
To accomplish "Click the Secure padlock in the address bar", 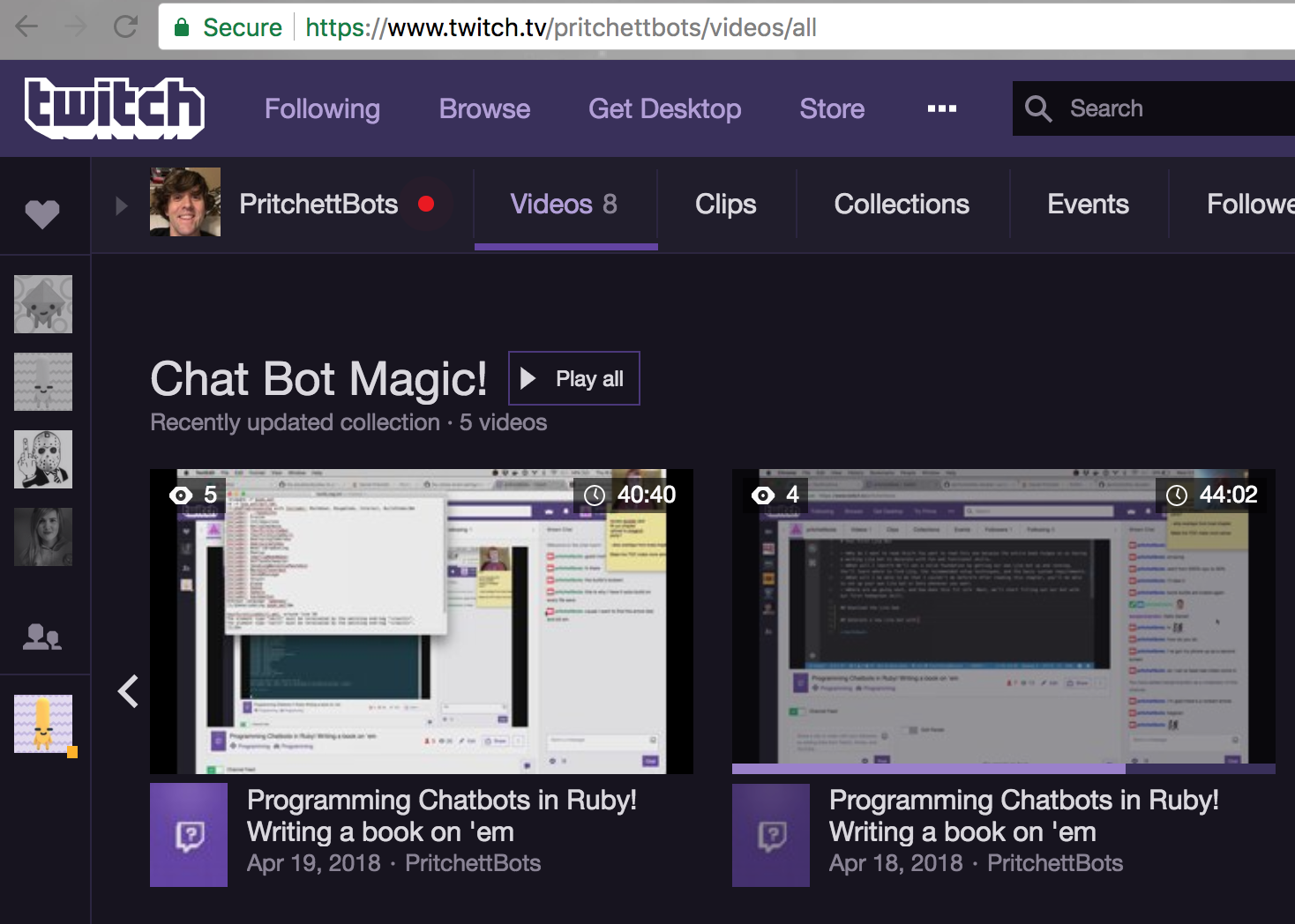I will click(x=182, y=27).
